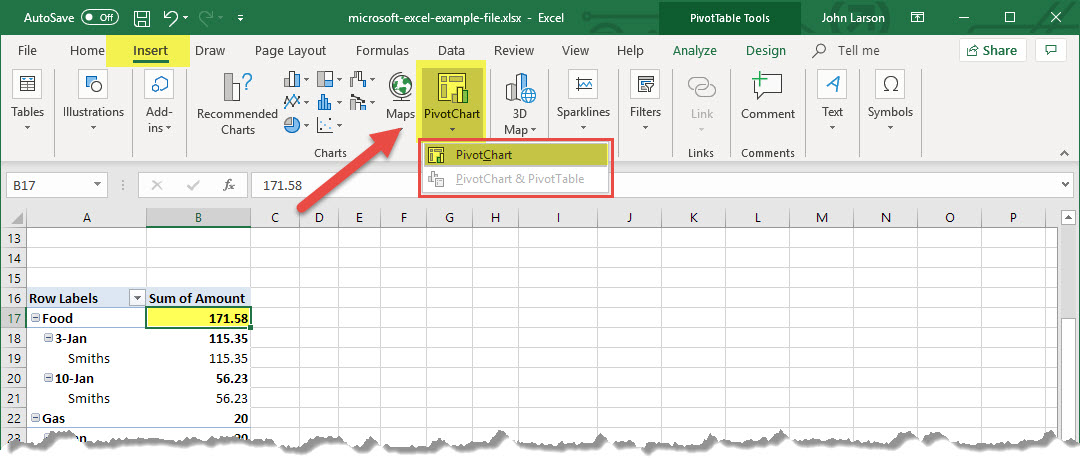Viewport: 1080px width, 458px height.
Task: Toggle the AutoSave switch
Action: pyautogui.click(x=99, y=18)
